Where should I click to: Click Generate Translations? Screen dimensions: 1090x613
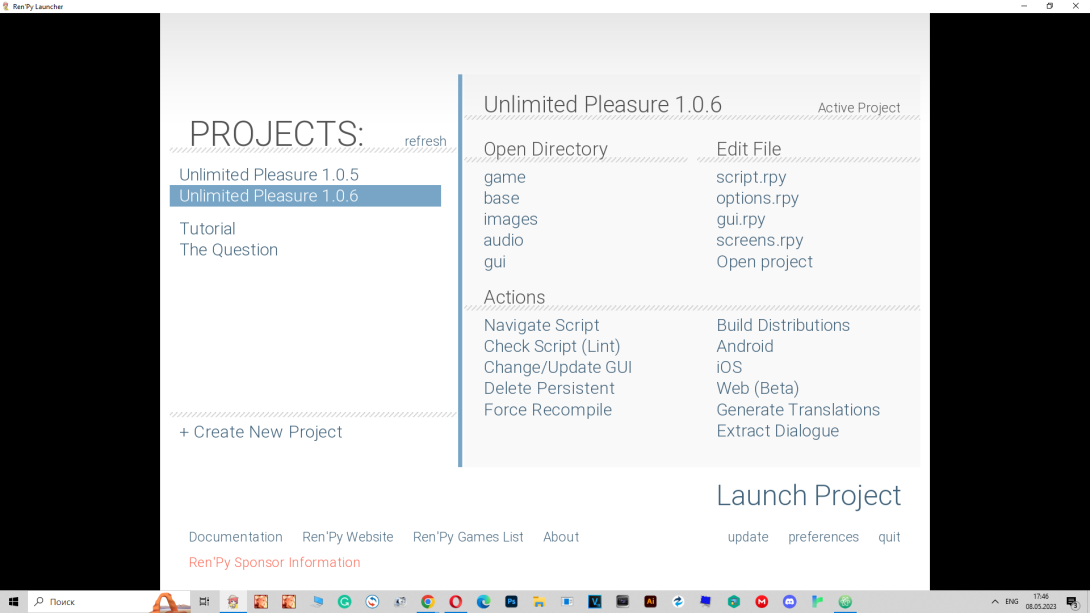click(798, 409)
